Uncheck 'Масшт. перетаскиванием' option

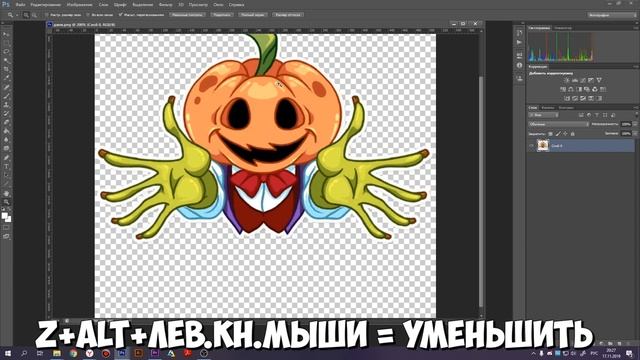tap(120, 15)
